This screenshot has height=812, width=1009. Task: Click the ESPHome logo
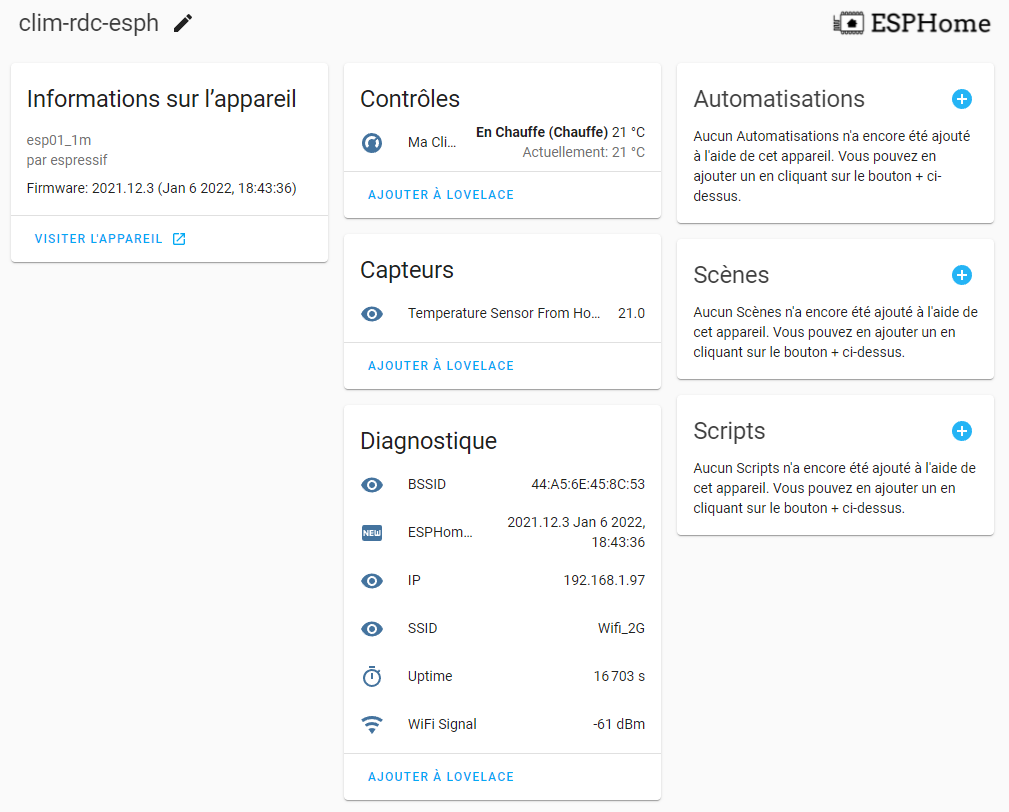[x=912, y=23]
